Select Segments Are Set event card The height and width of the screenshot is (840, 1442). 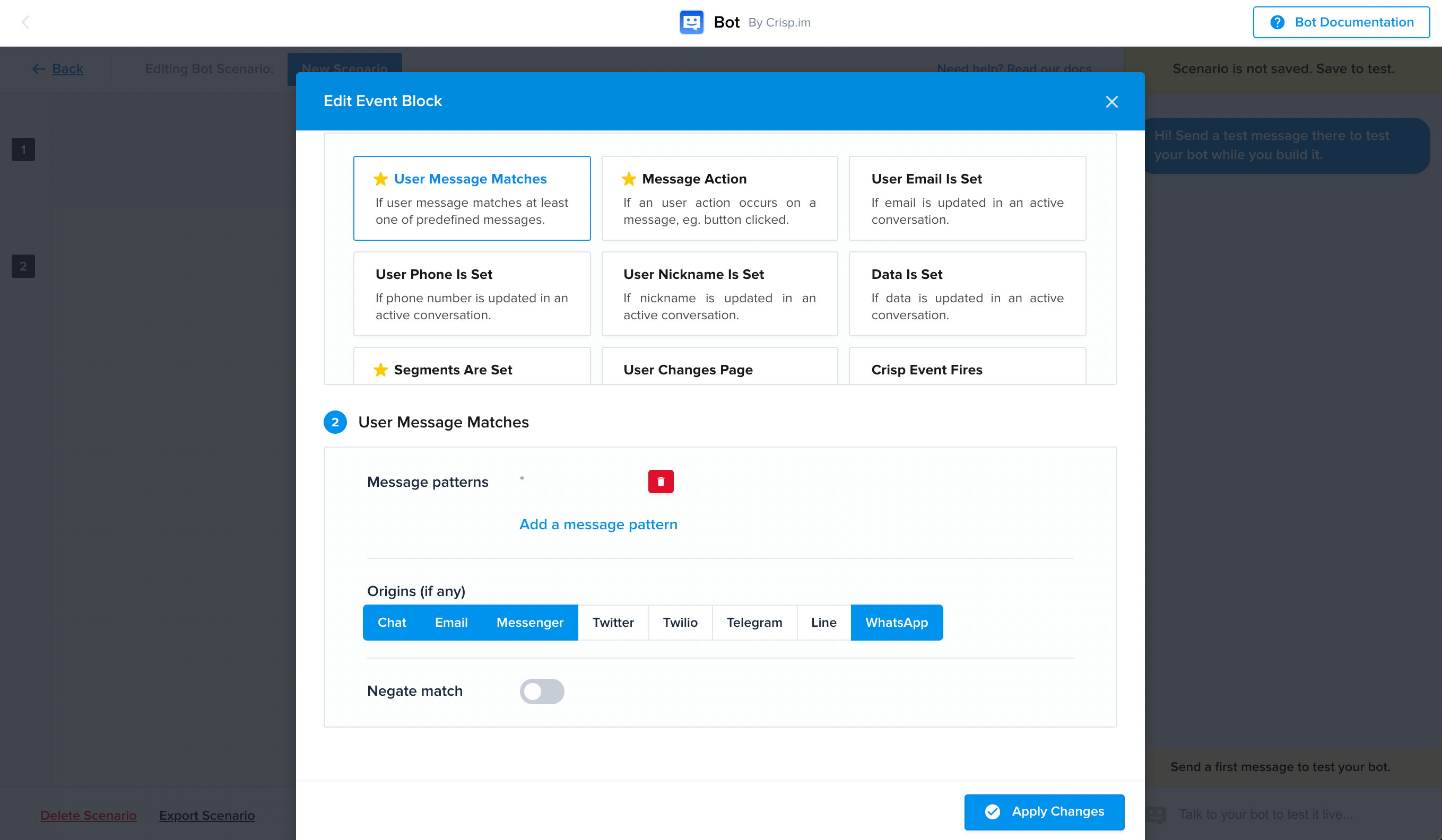[472, 366]
